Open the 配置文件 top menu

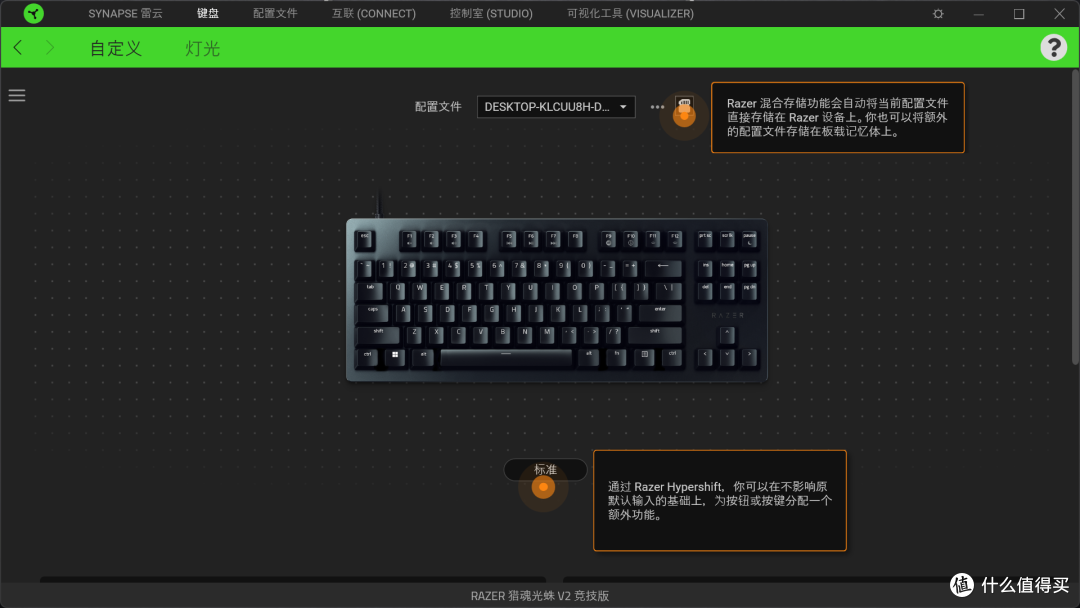click(x=275, y=13)
